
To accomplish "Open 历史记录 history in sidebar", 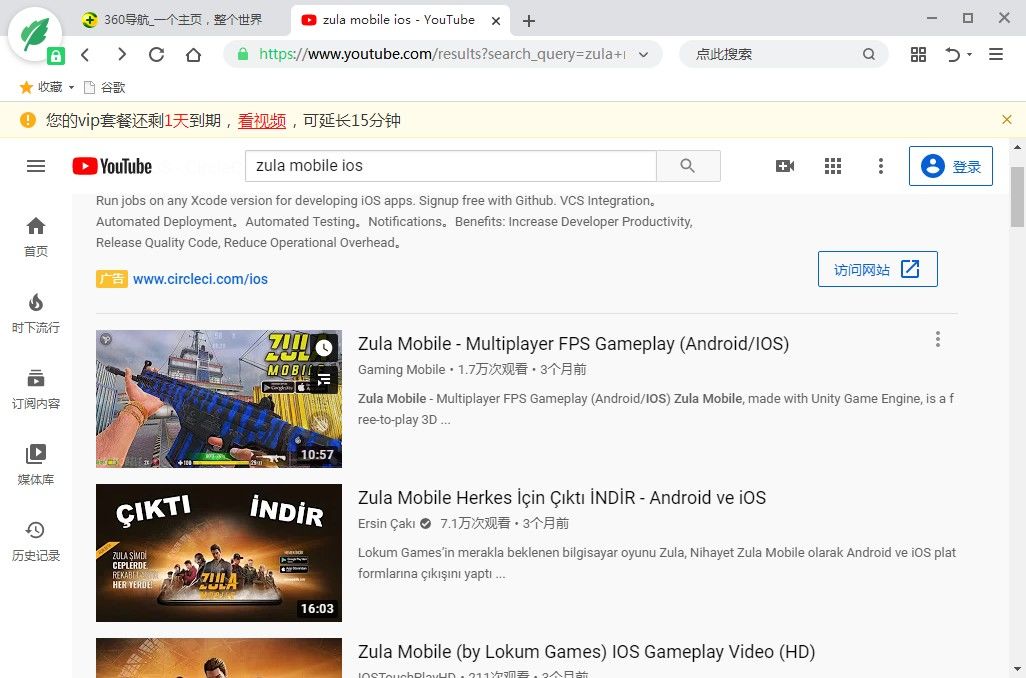I will [x=36, y=541].
